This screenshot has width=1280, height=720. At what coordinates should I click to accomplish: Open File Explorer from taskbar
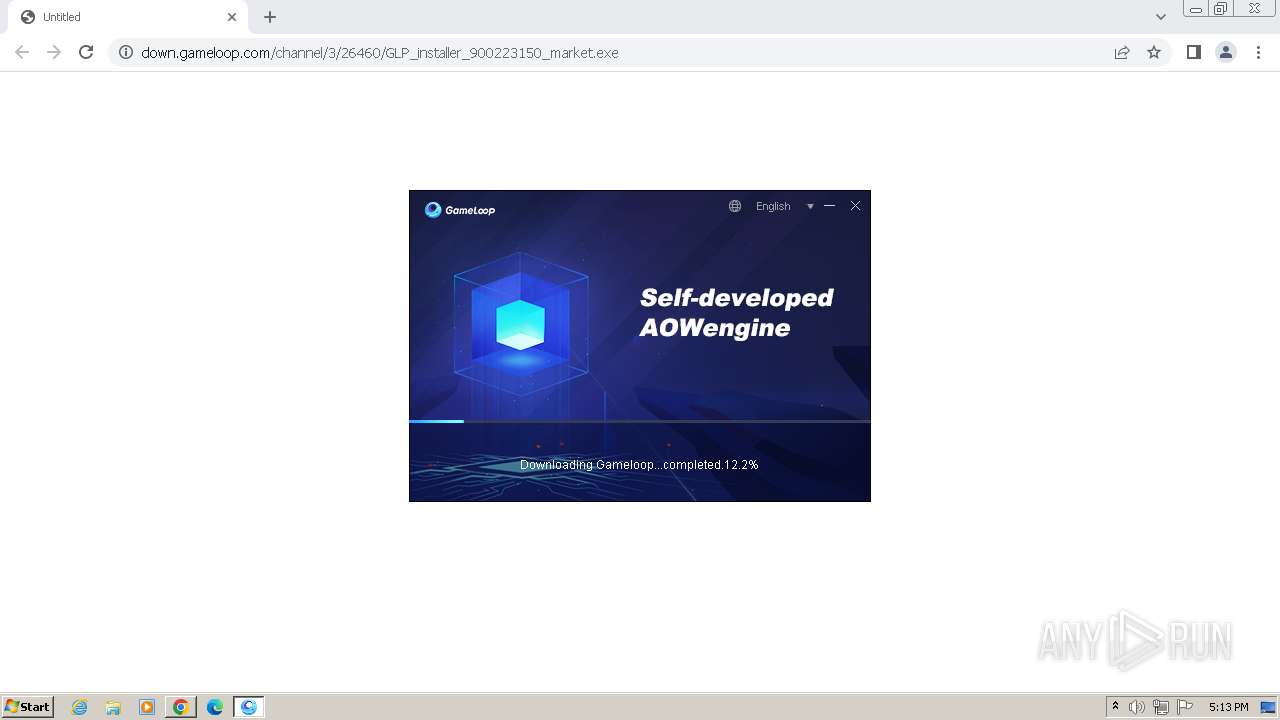click(113, 707)
